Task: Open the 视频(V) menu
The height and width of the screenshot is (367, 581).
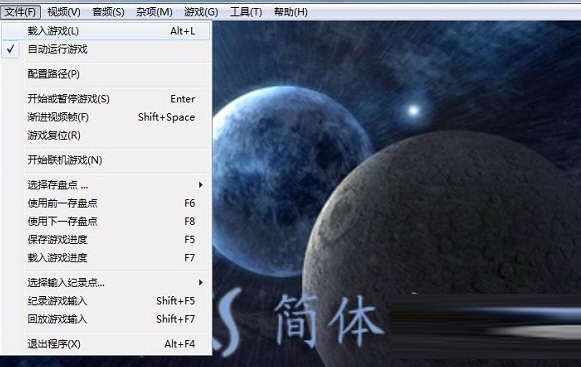Action: (64, 12)
